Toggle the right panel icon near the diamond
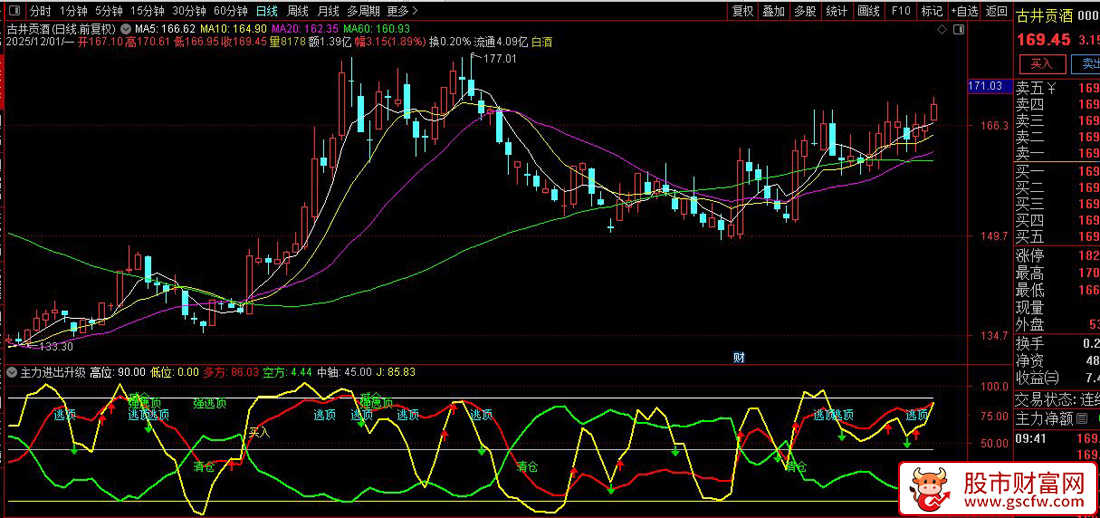1100x518 pixels. pos(959,30)
